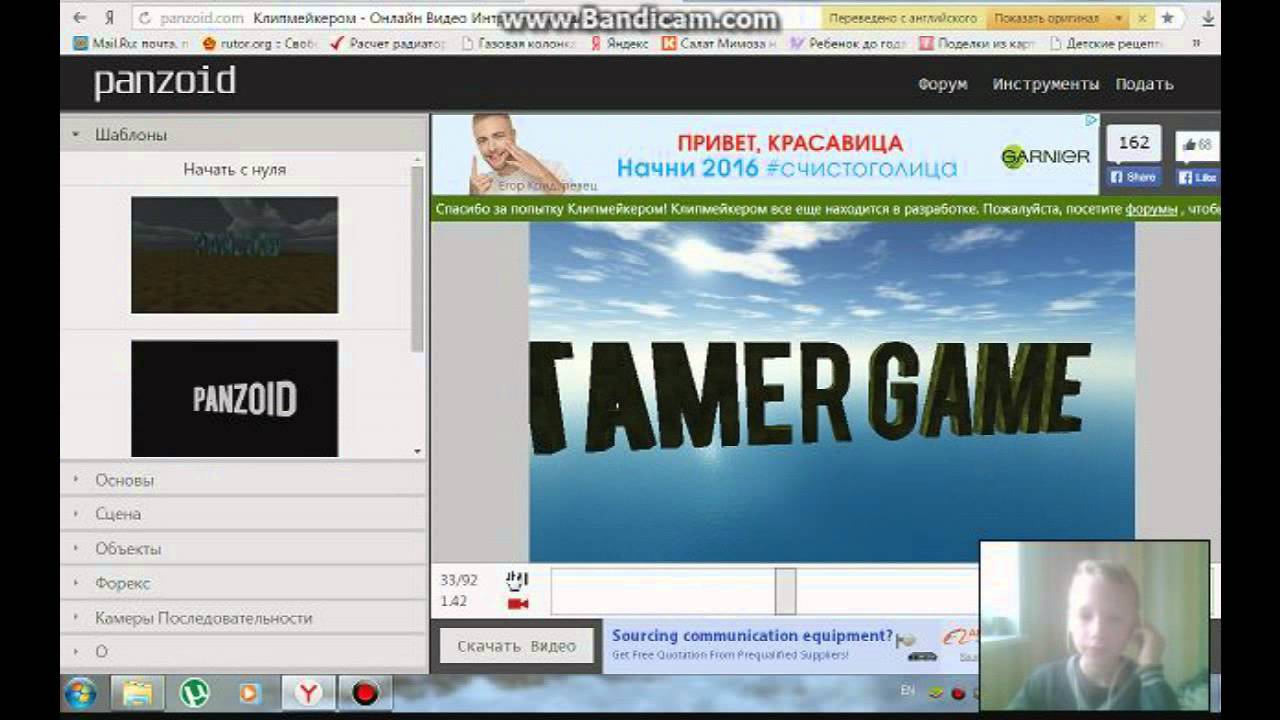Click the browser back arrow

point(80,18)
